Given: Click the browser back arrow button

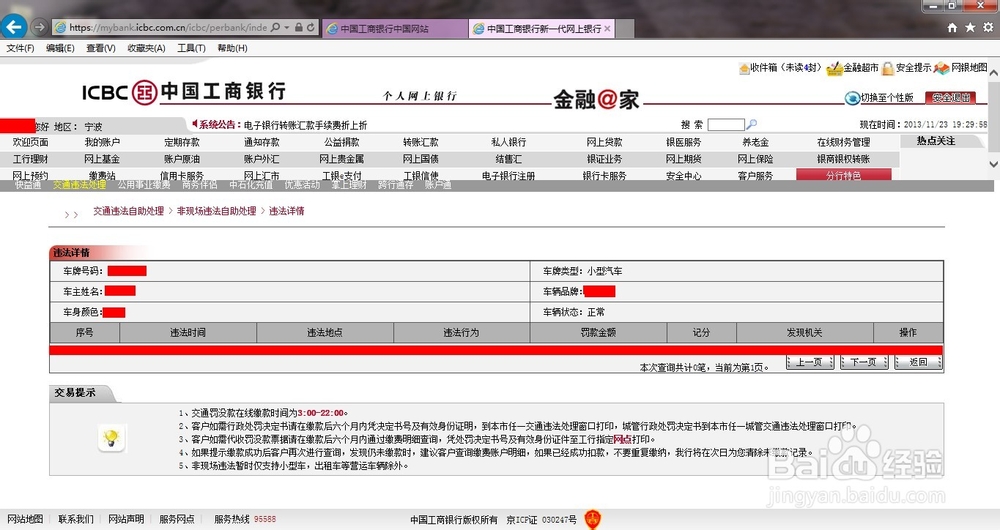Looking at the screenshot, I should (x=14, y=27).
